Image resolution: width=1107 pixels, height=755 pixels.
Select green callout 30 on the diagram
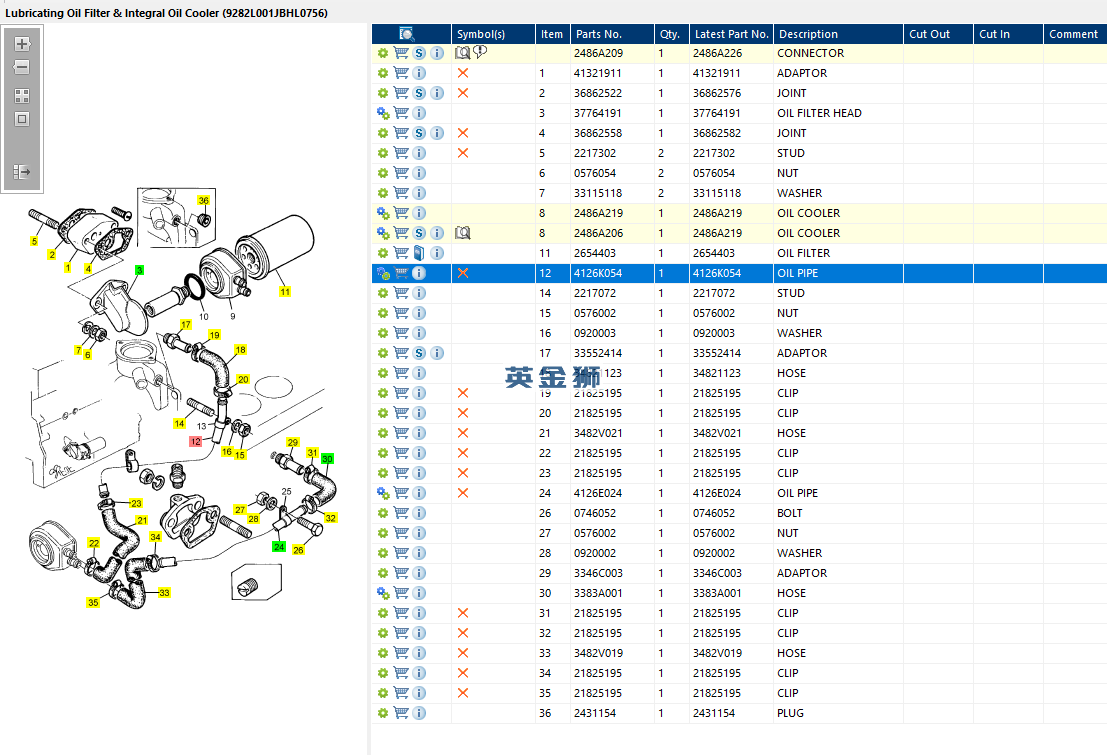coord(327,459)
